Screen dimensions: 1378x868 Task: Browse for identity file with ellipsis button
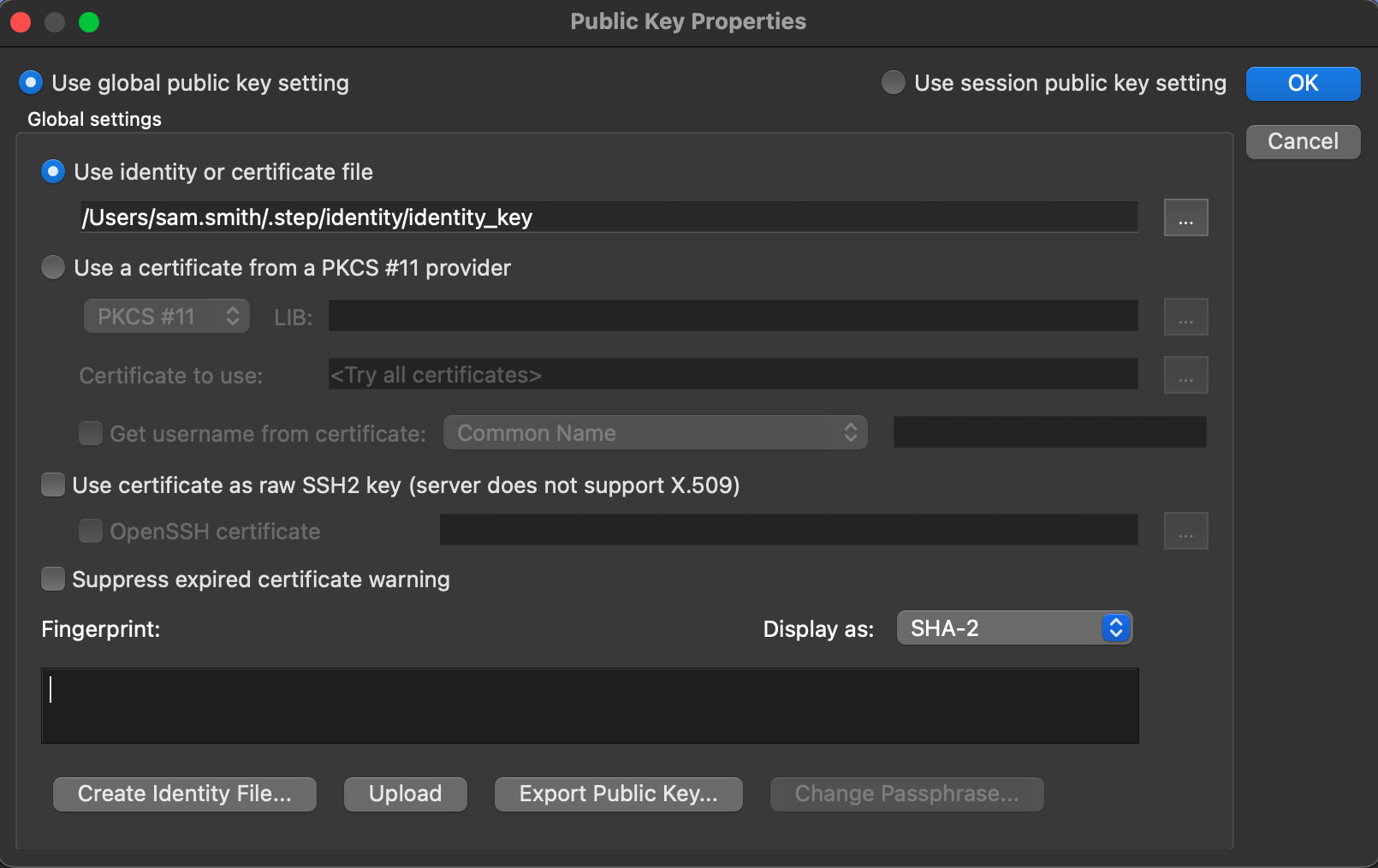click(x=1185, y=217)
